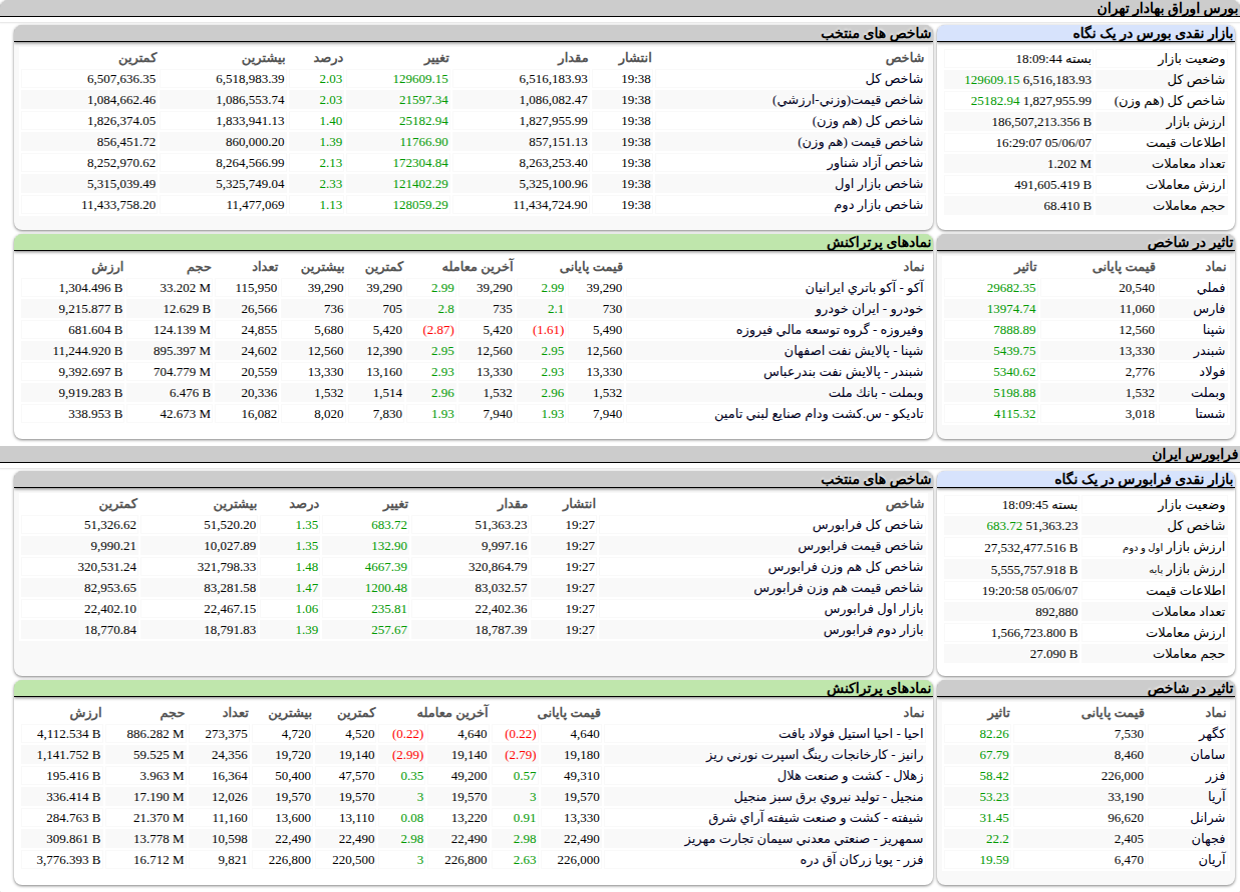This screenshot has height=892, width=1240.
Task: Click Farabourse market value 27,532,477.516 B
Action: 1031,547
